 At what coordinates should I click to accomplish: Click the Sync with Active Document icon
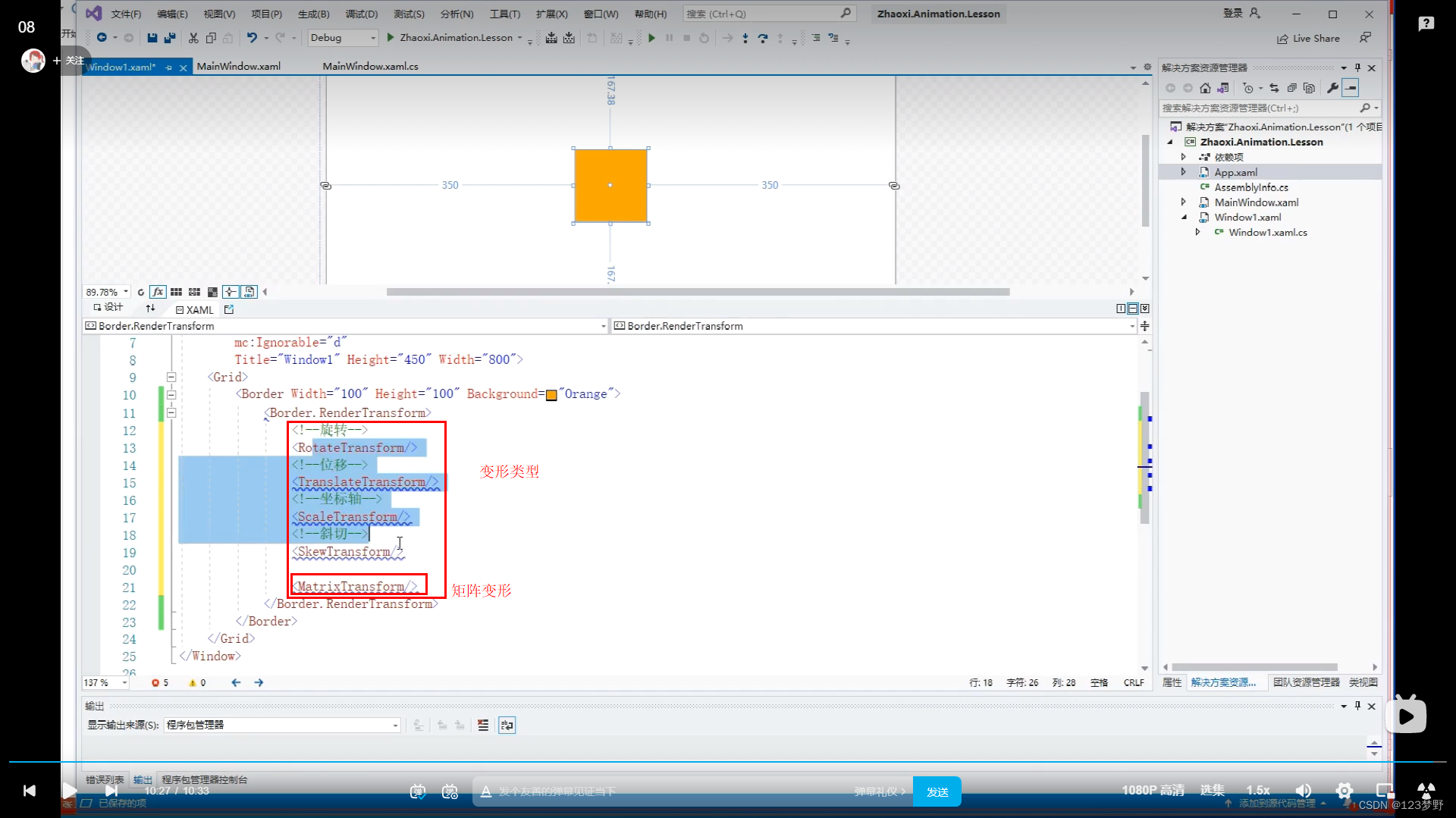(1274, 88)
